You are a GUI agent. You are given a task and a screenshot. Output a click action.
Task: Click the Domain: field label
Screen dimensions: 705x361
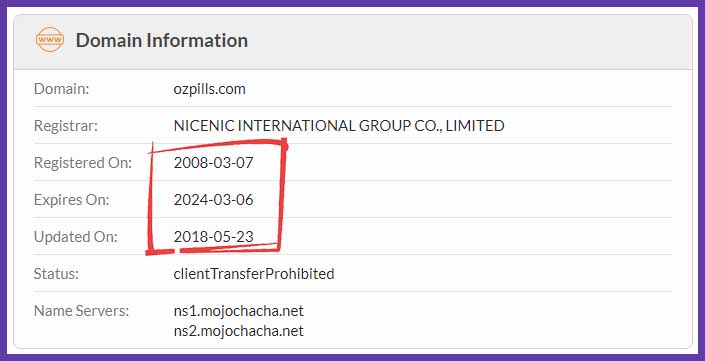tap(62, 89)
